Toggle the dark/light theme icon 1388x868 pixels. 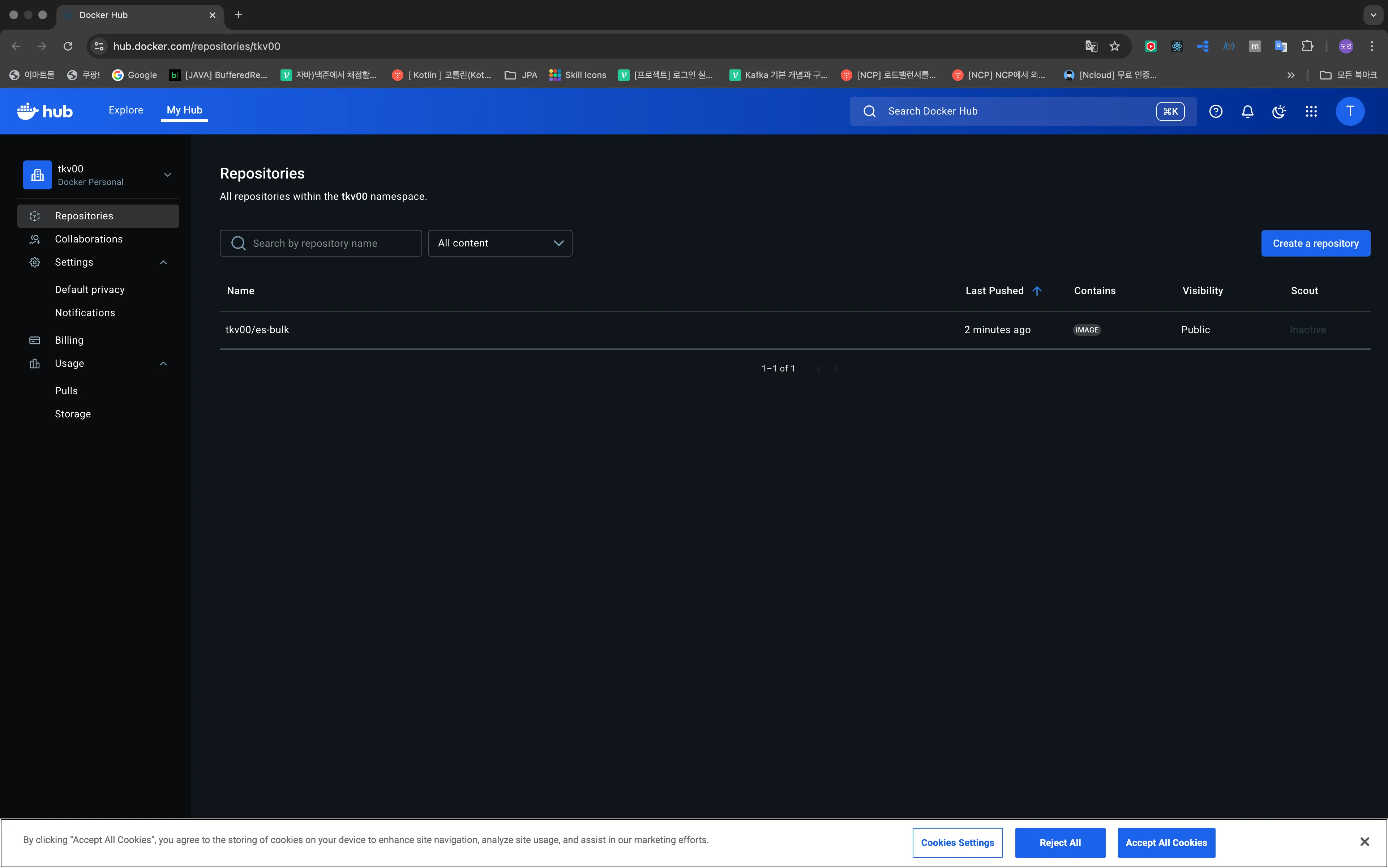click(x=1279, y=111)
